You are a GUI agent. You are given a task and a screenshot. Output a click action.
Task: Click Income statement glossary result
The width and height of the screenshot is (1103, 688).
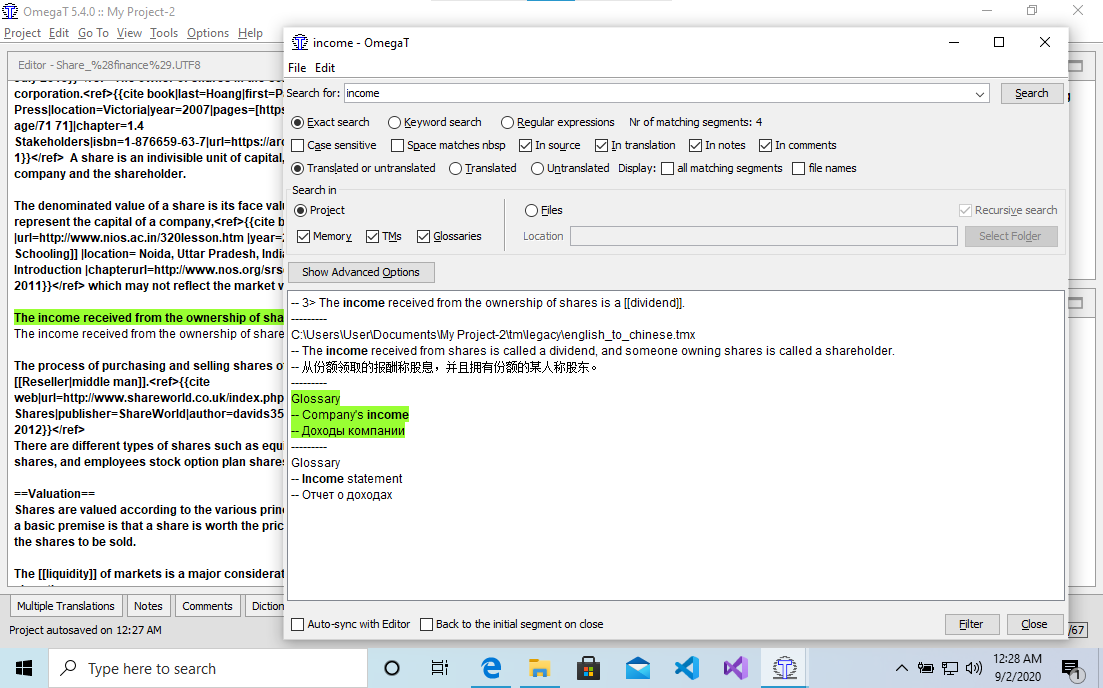[x=347, y=479]
